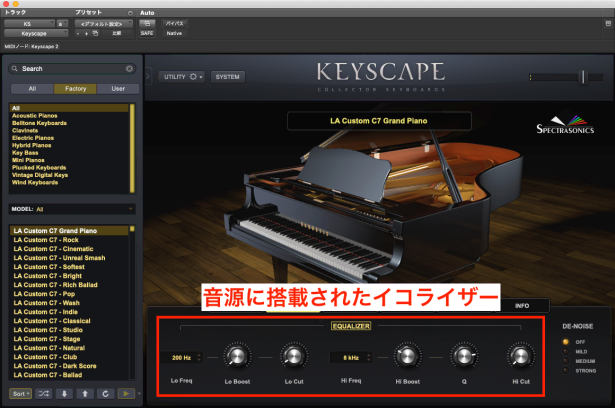Open the SYSTEM page
The height and width of the screenshot is (408, 615).
[x=227, y=77]
